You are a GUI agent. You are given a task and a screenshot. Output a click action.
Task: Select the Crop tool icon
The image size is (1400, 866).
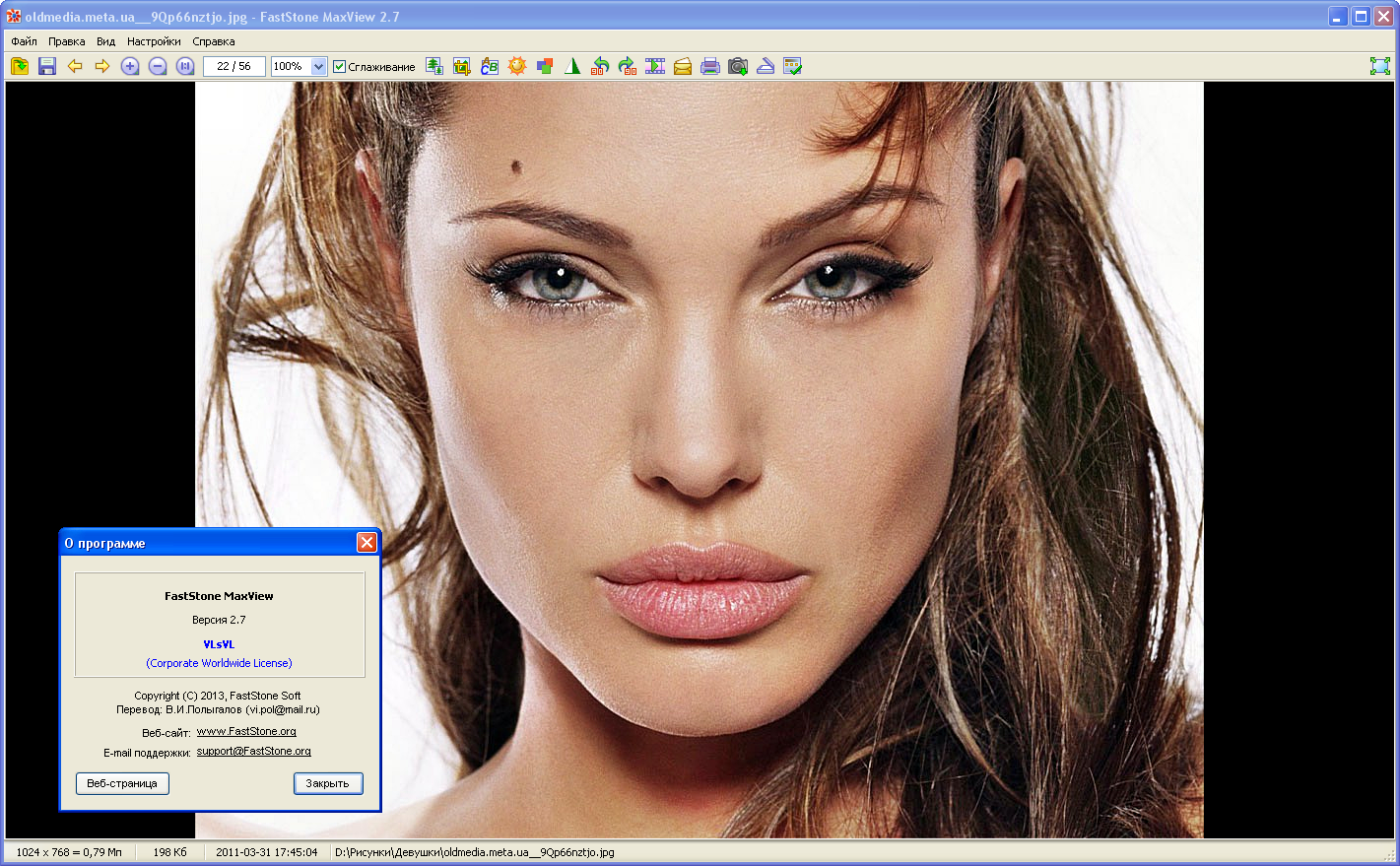[462, 66]
